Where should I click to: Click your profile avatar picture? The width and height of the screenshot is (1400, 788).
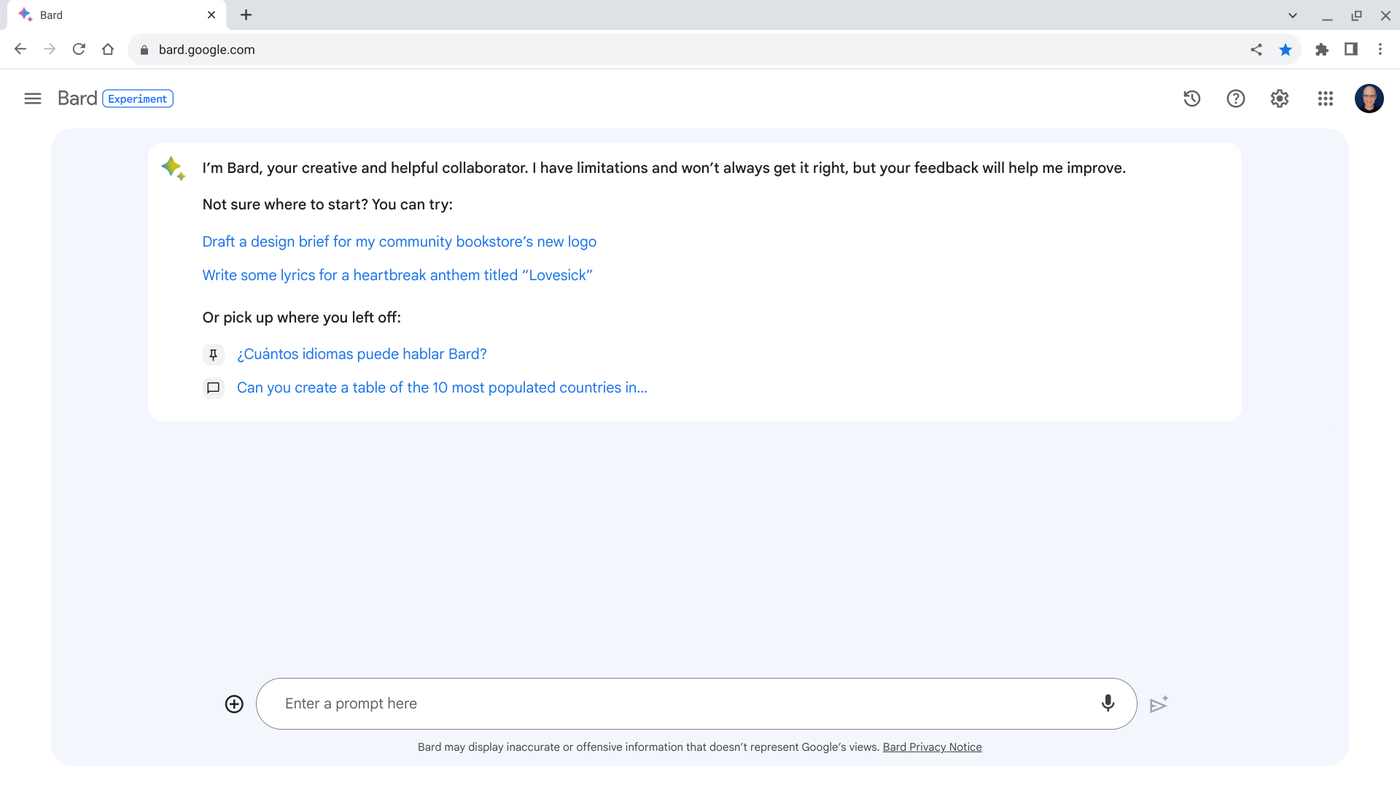point(1368,98)
